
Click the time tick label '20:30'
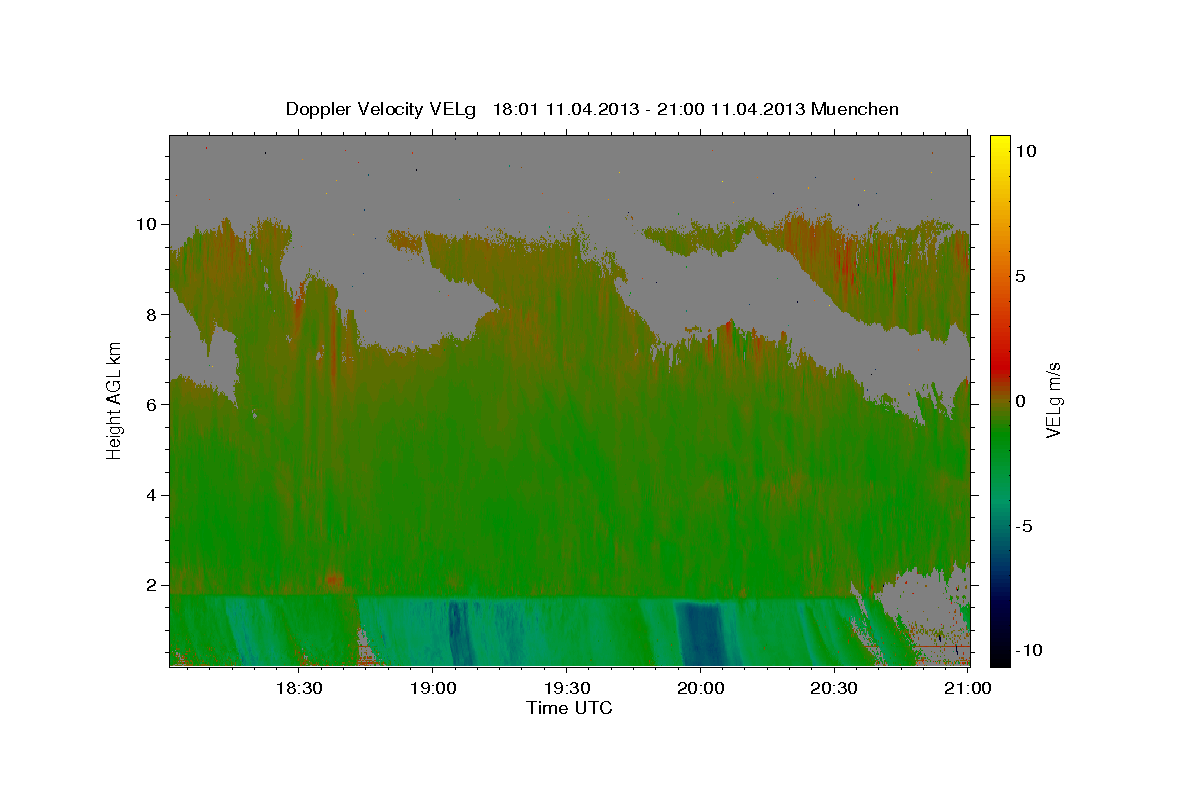point(834,688)
